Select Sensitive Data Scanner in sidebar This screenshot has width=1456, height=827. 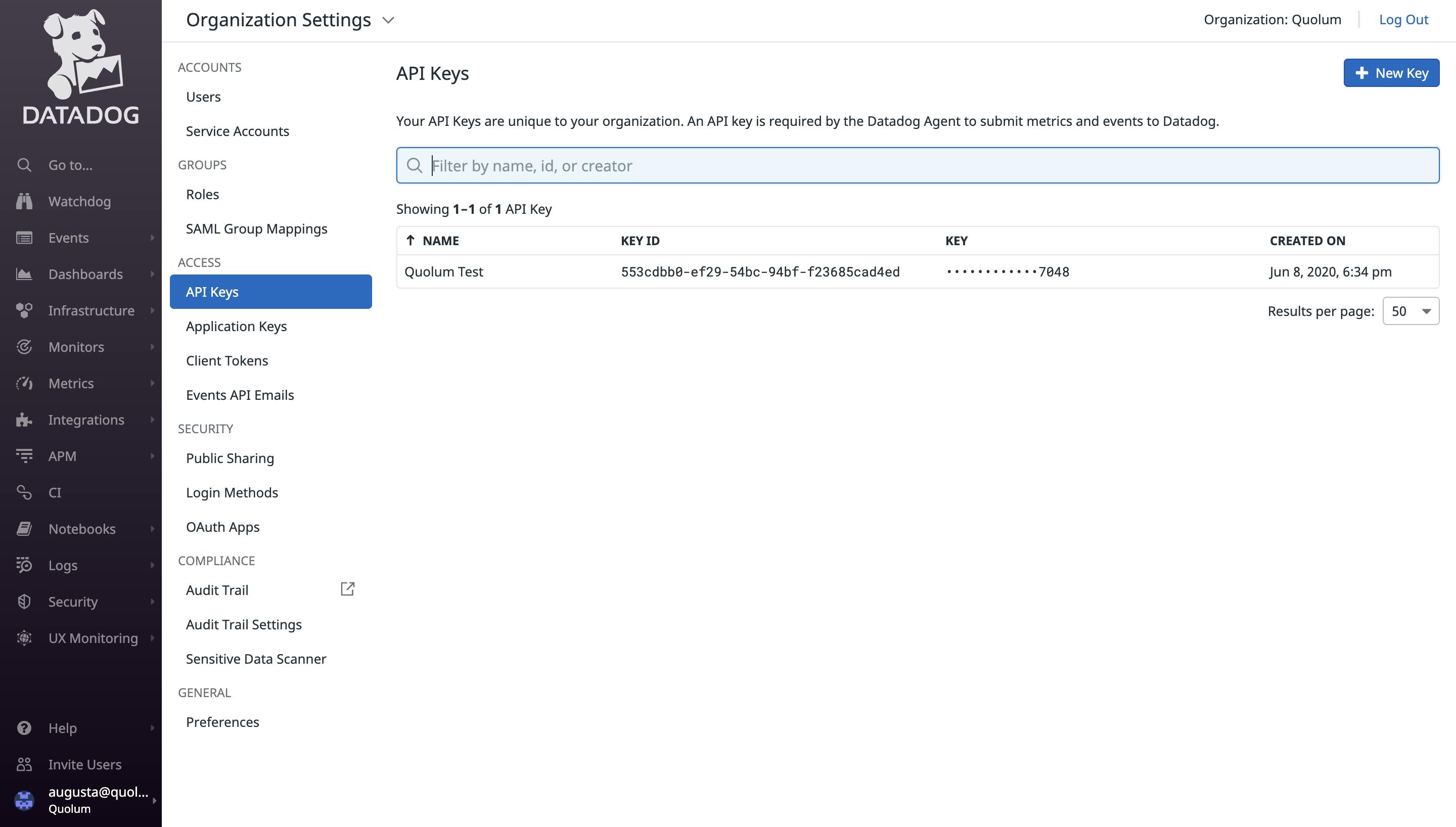[x=256, y=659]
